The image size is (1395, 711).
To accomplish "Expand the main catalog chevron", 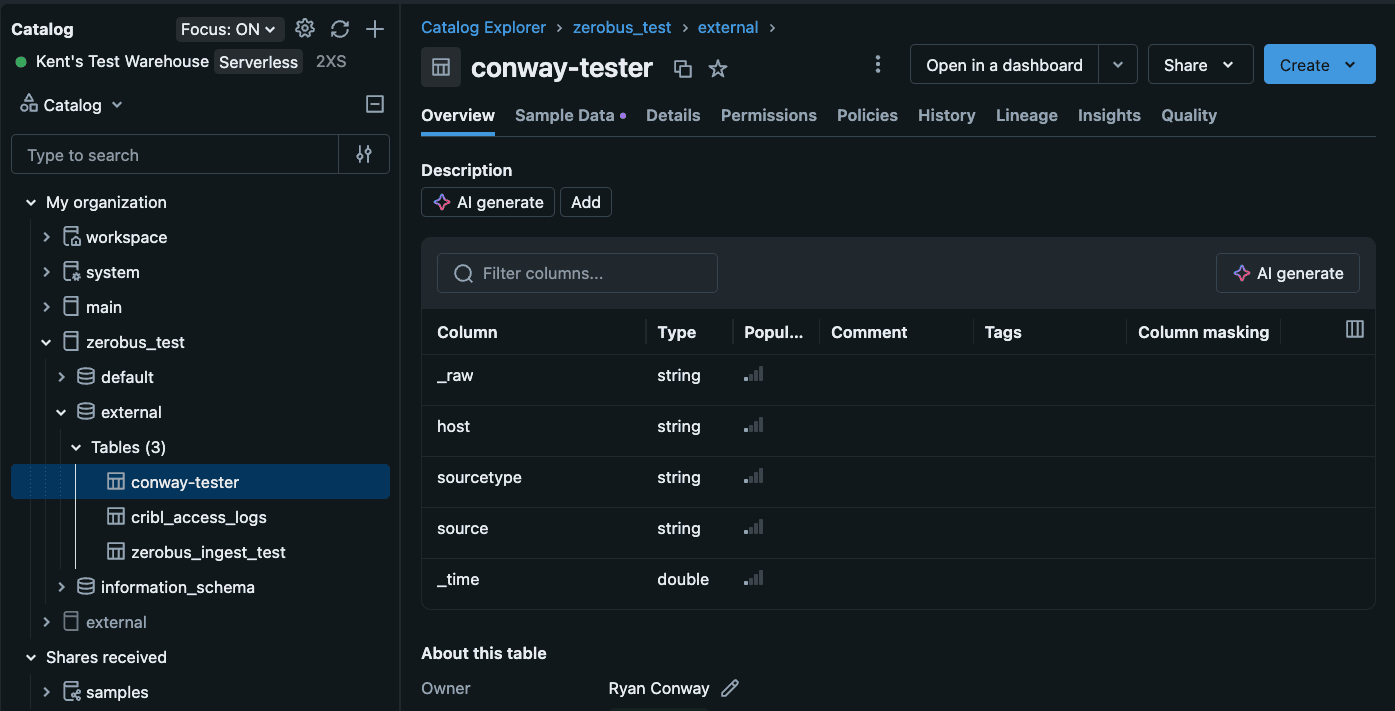I will point(46,307).
